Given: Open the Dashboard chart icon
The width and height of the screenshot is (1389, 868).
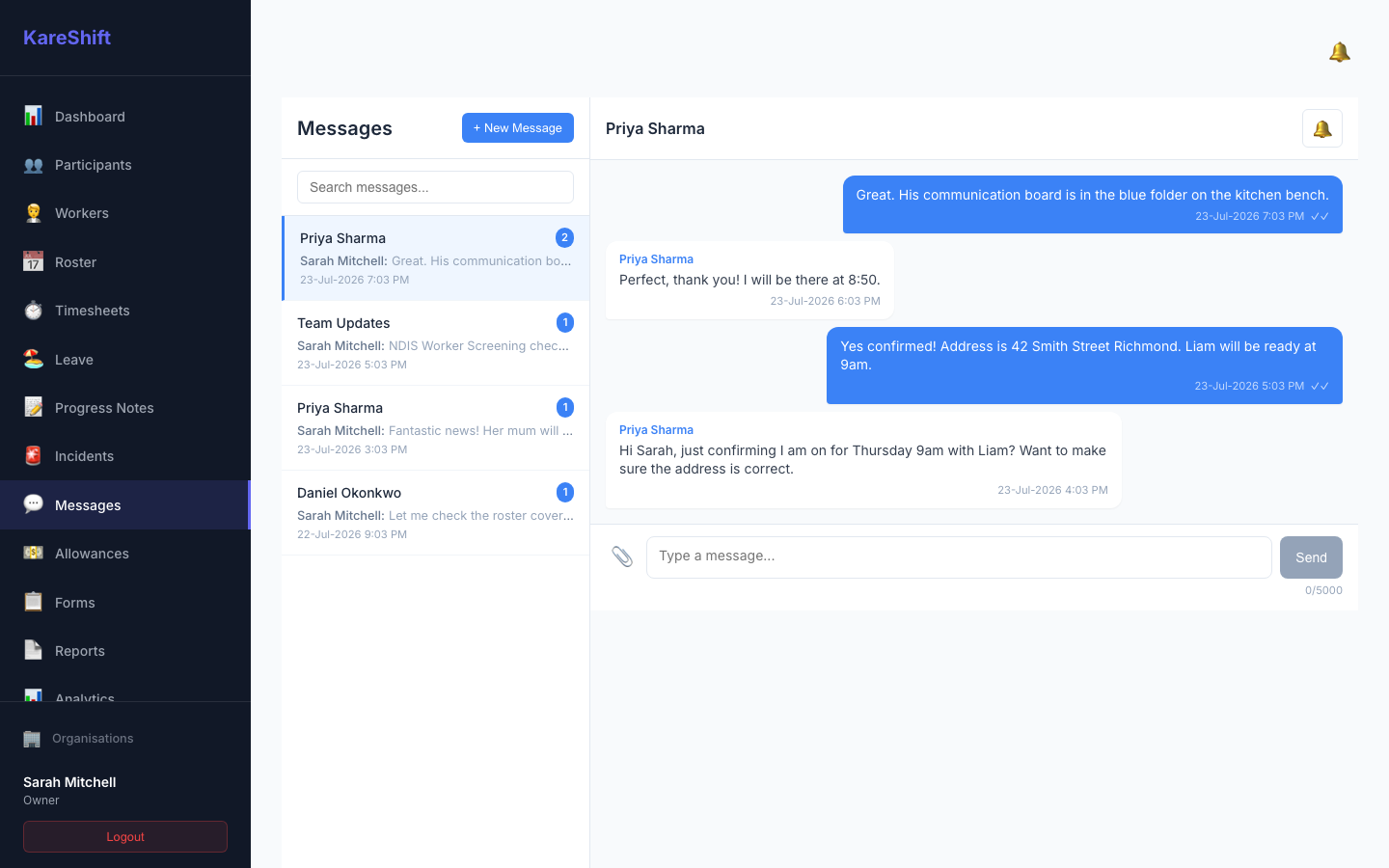Looking at the screenshot, I should tap(33, 116).
